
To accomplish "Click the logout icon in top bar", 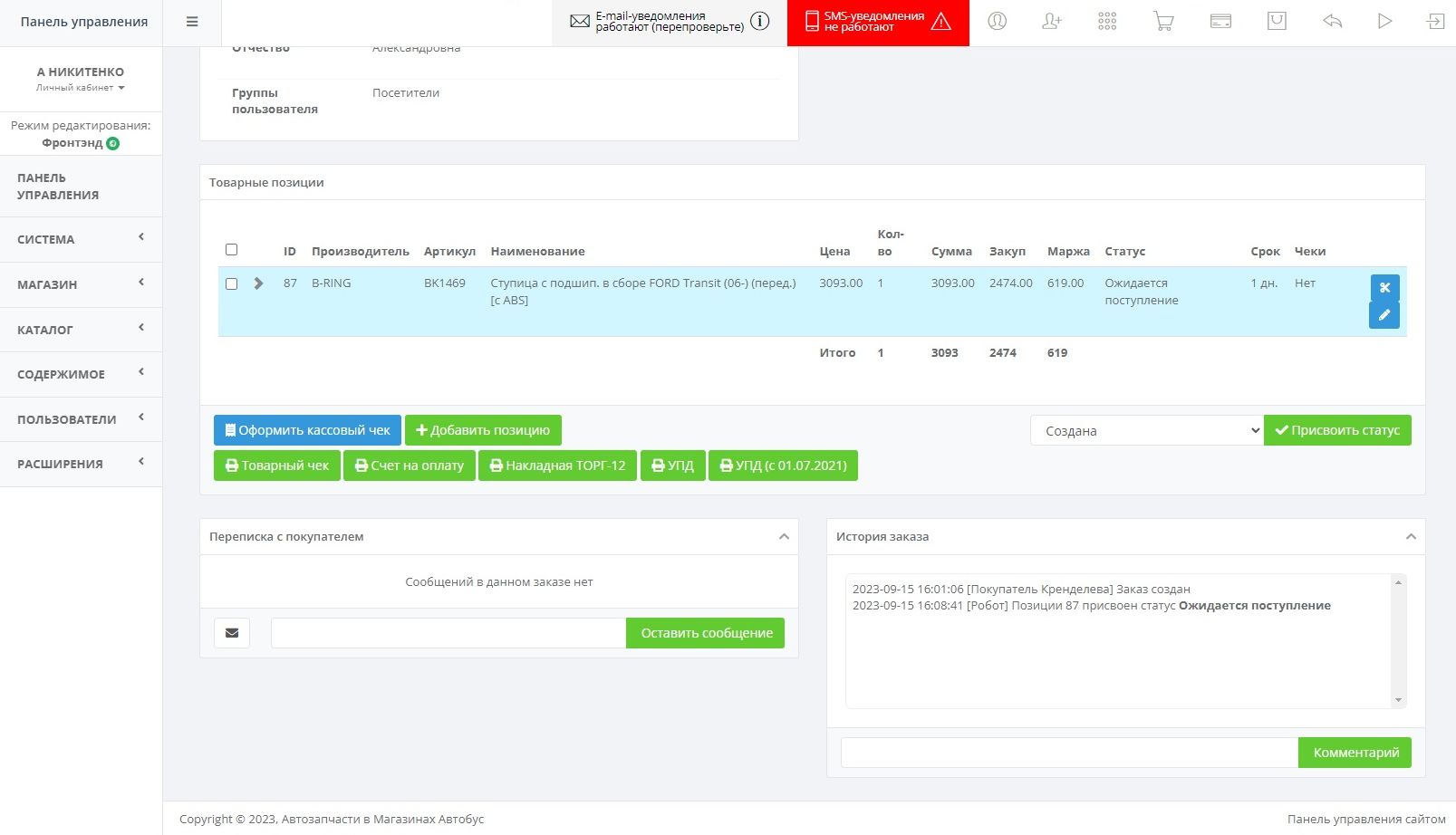I will tap(1435, 22).
